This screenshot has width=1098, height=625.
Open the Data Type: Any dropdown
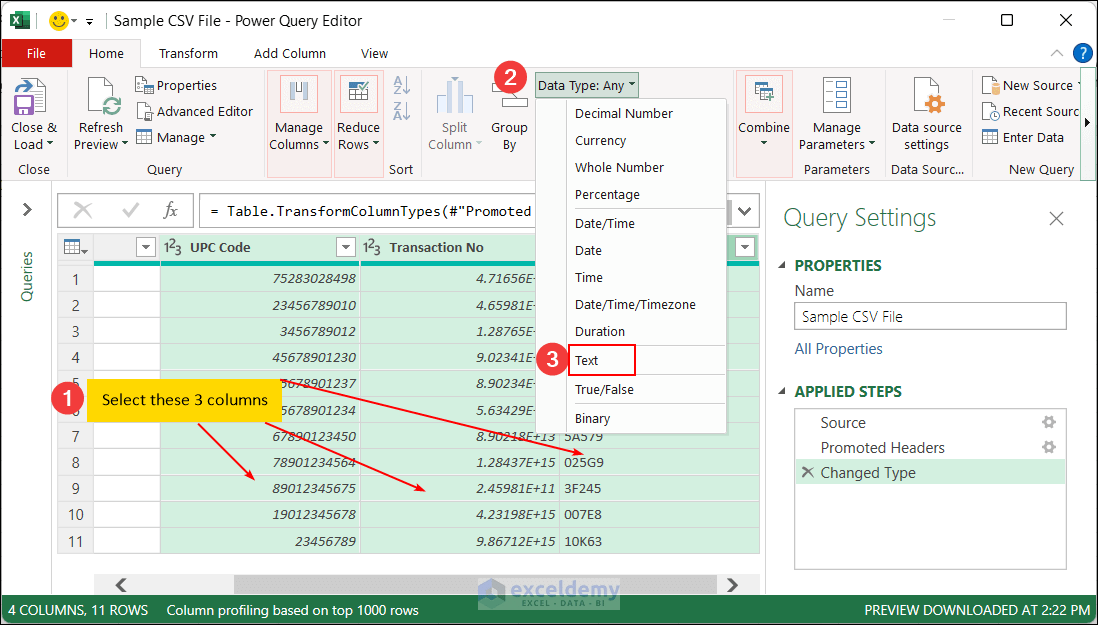pyautogui.click(x=586, y=85)
